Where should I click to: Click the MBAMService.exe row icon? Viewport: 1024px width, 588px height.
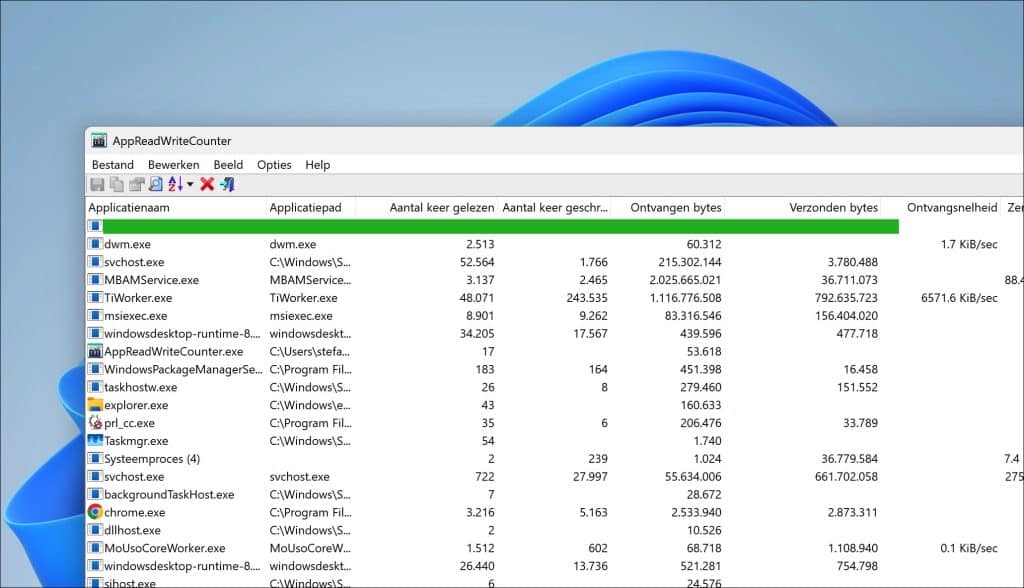point(95,280)
